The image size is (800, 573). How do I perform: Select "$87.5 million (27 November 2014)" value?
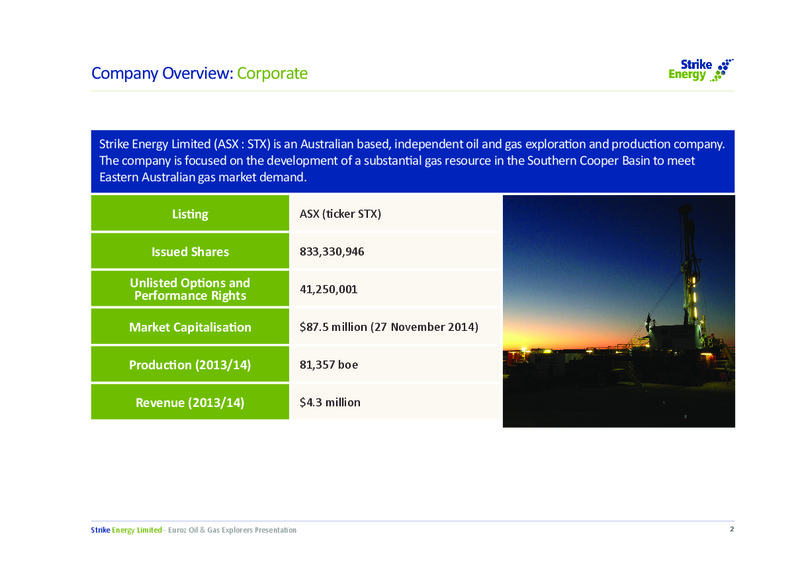coord(389,327)
